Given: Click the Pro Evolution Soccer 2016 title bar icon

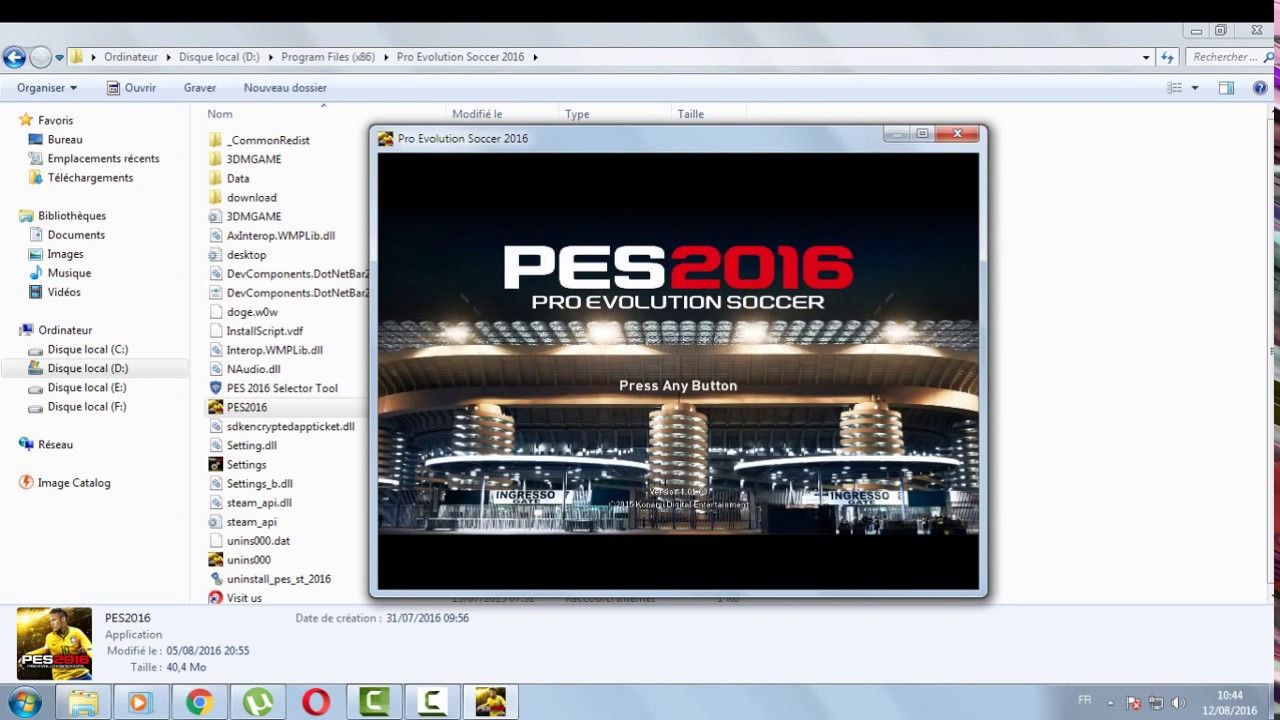Looking at the screenshot, I should [x=385, y=138].
